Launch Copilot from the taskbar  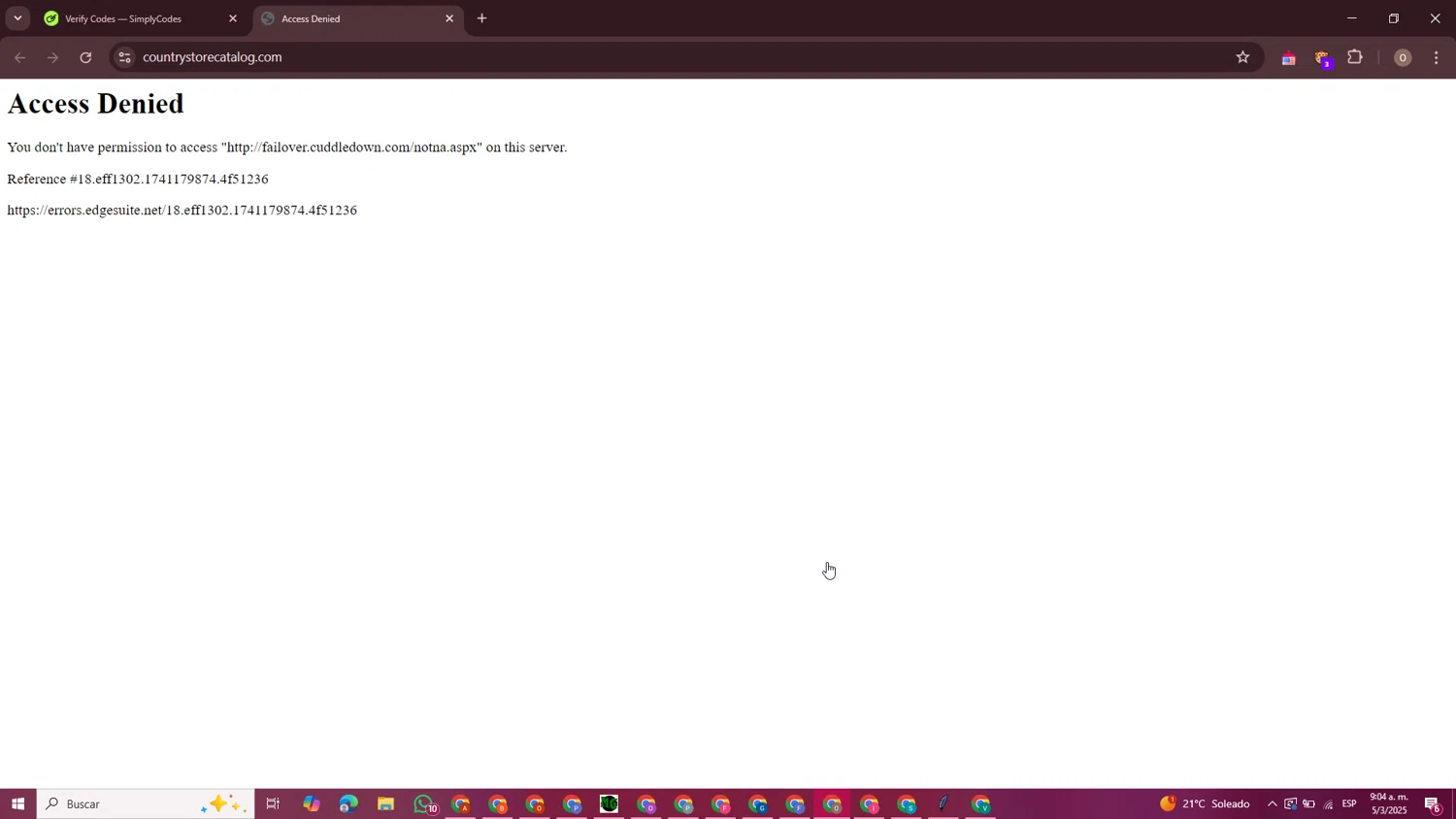point(311,803)
